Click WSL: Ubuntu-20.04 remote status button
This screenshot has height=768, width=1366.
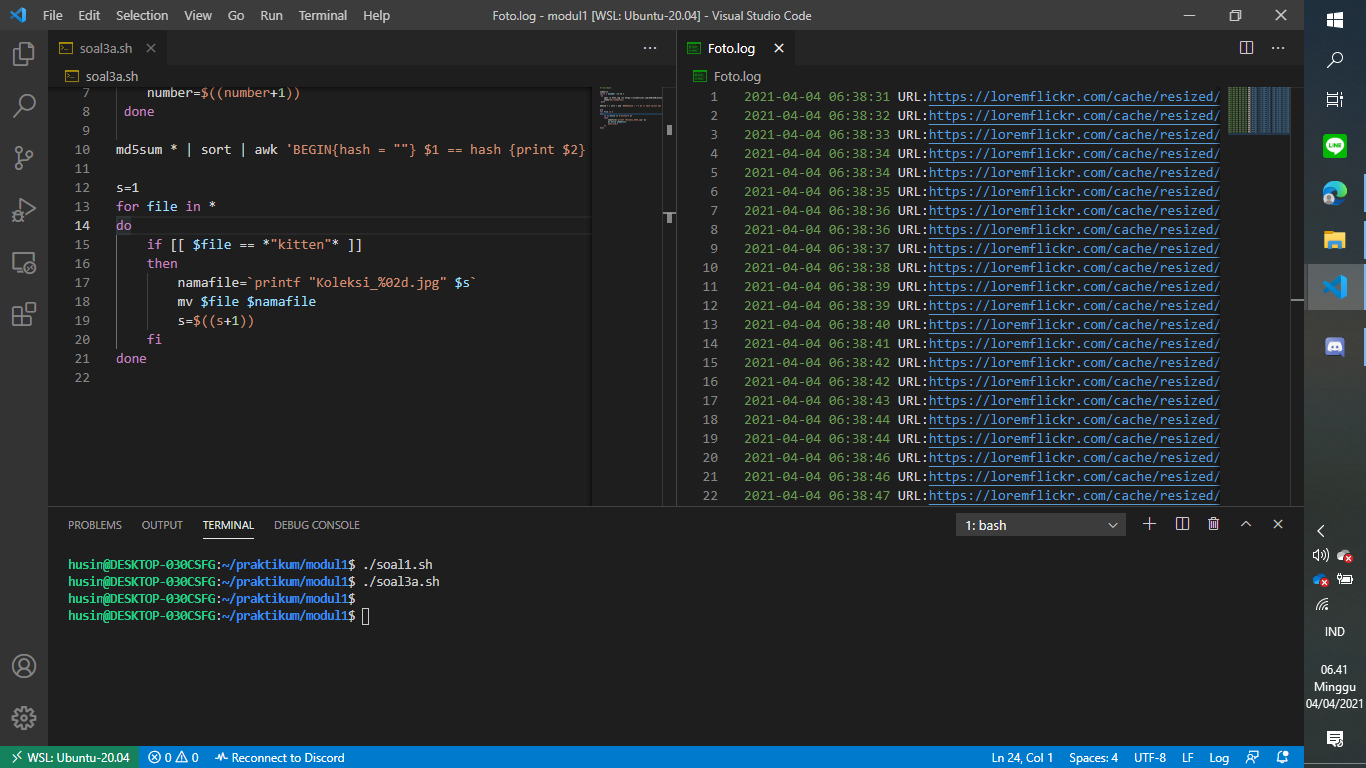(x=70, y=757)
